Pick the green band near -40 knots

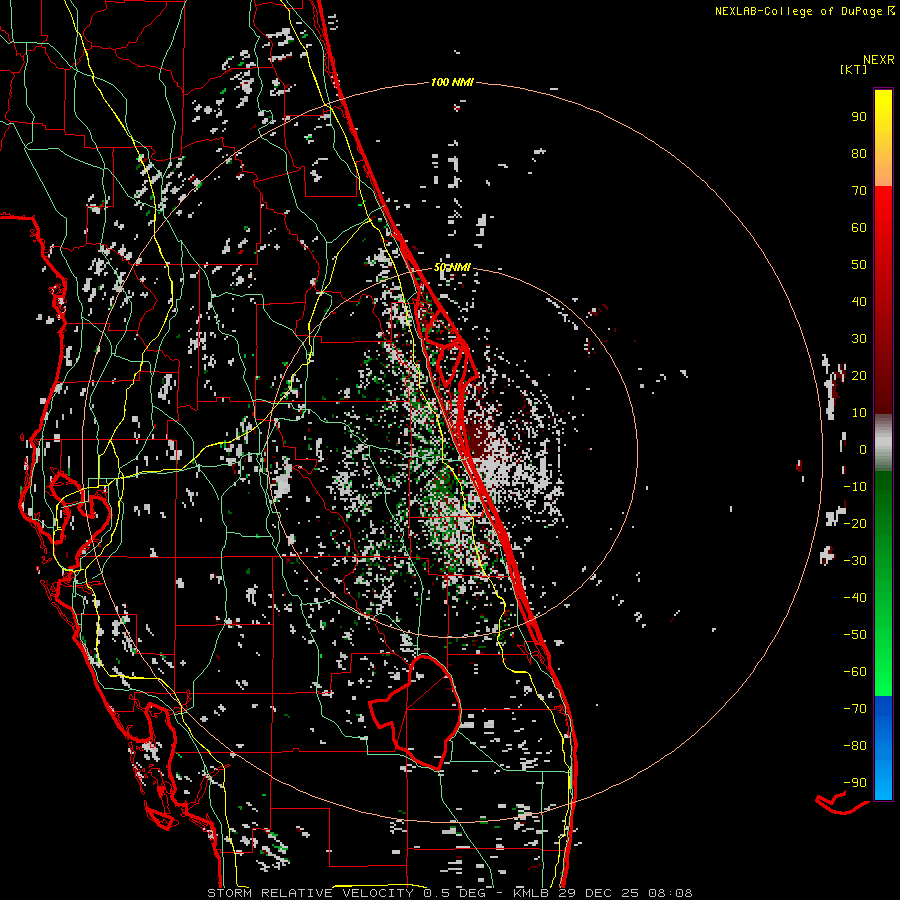click(883, 597)
